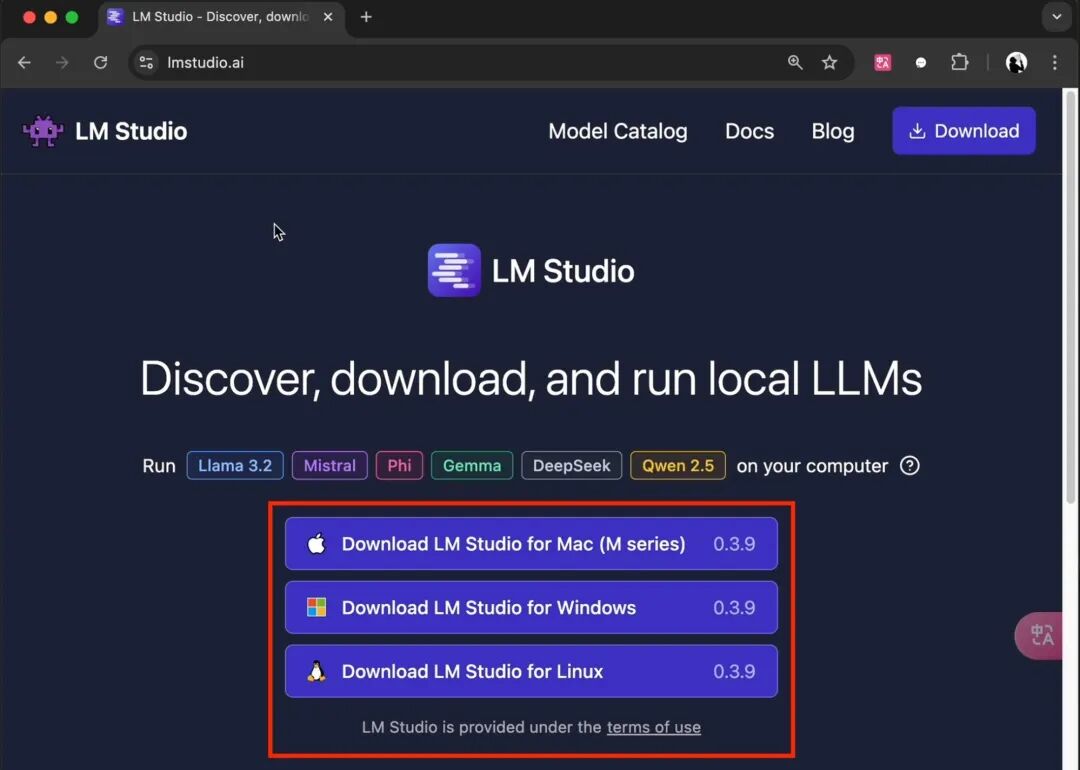Click the floating translate button on right edge
Screen dimensions: 1080x770
1039,635
